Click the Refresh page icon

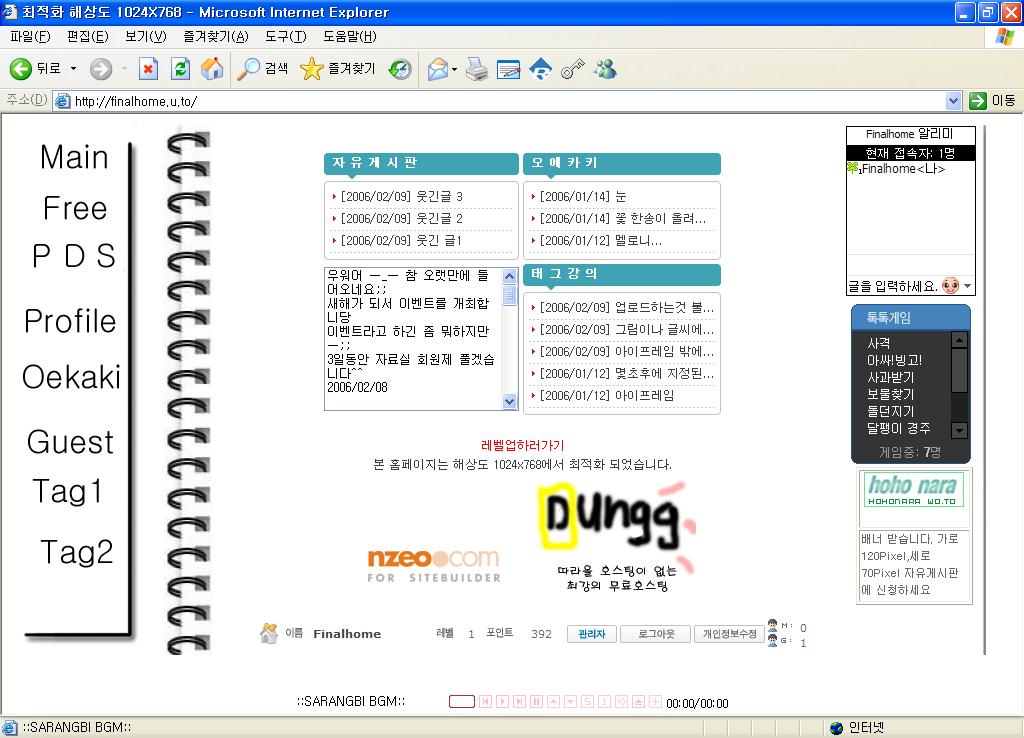point(180,69)
